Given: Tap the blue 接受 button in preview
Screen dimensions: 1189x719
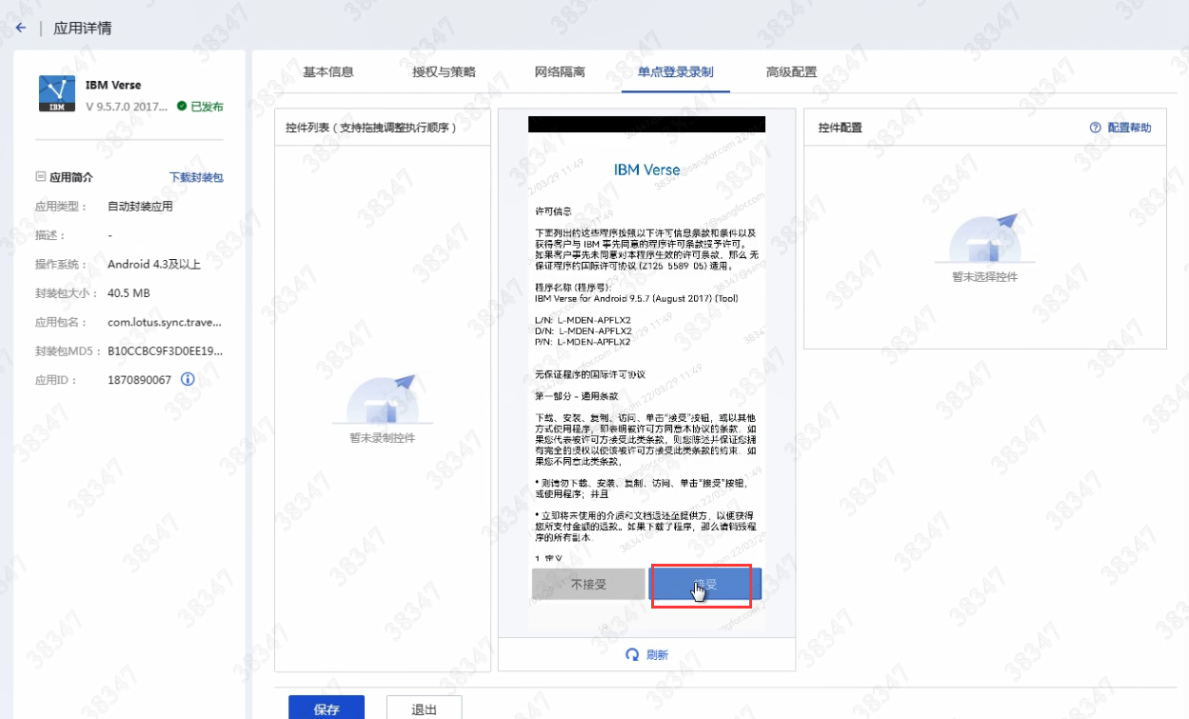Looking at the screenshot, I should click(705, 584).
